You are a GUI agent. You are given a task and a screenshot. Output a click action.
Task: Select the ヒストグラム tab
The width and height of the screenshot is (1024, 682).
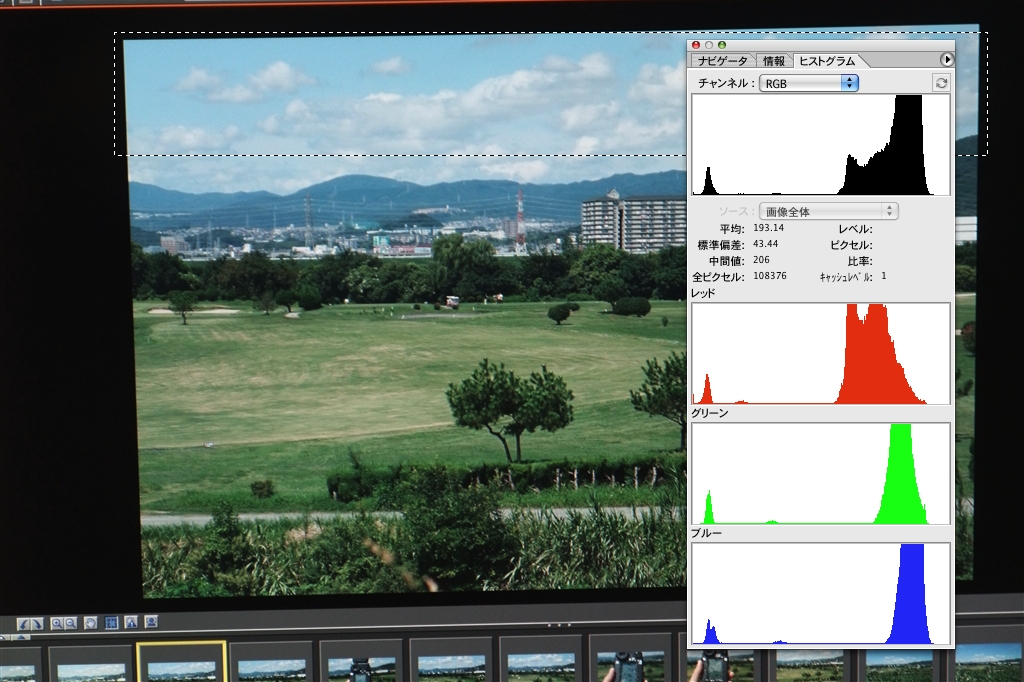click(826, 61)
